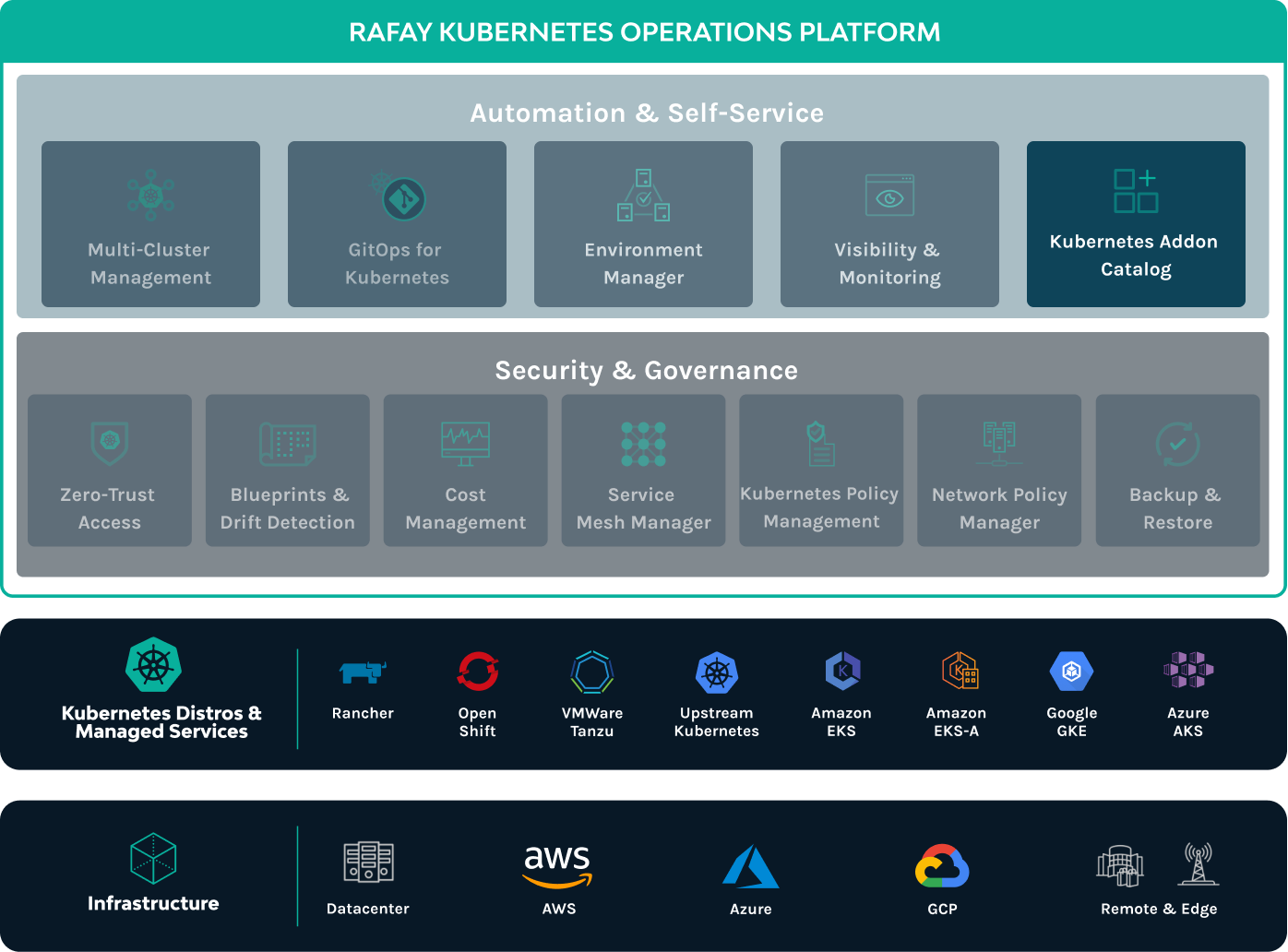Image resolution: width=1288 pixels, height=952 pixels.
Task: Click the Google GKE label
Action: 1072,721
